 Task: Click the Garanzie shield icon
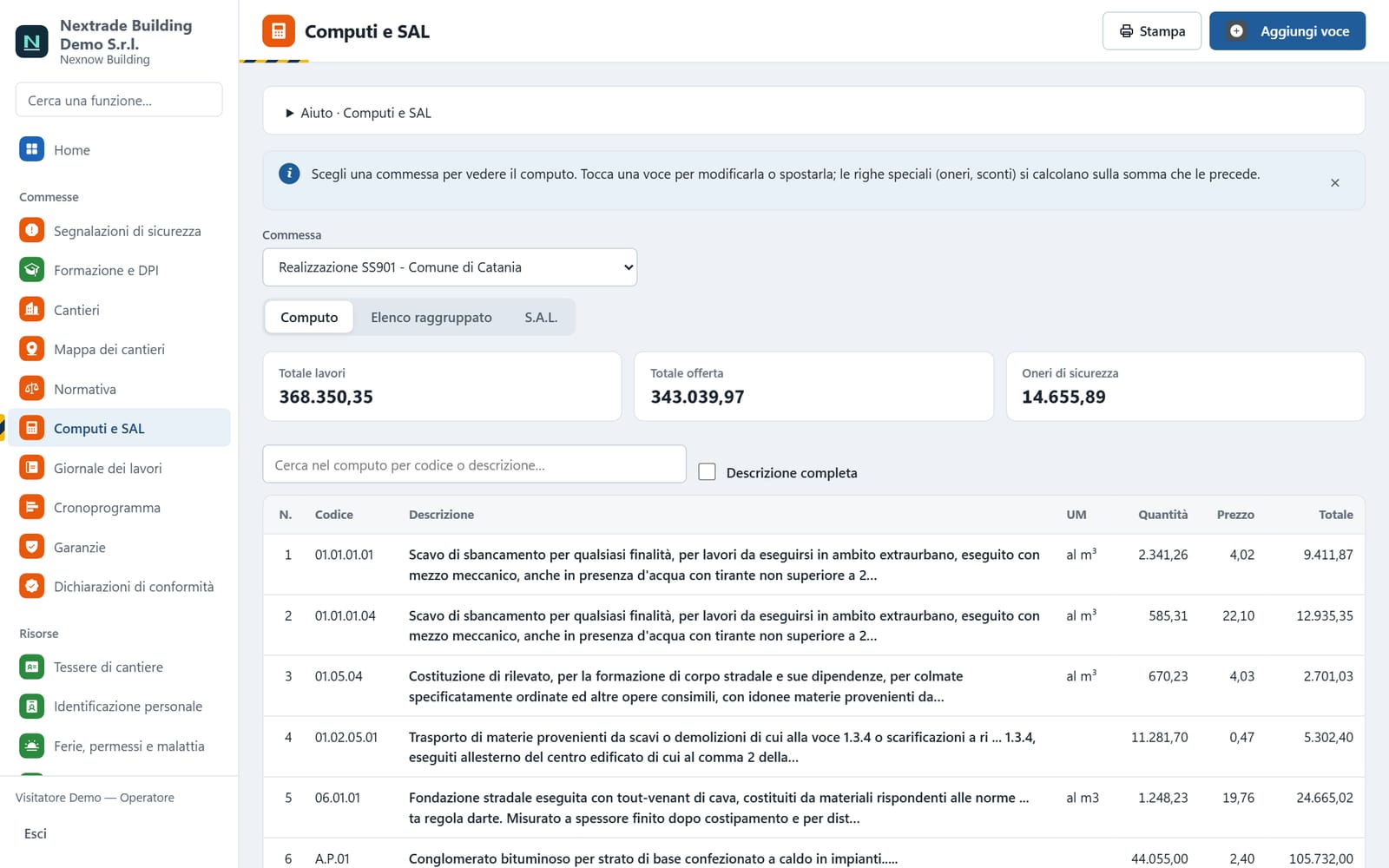click(32, 547)
